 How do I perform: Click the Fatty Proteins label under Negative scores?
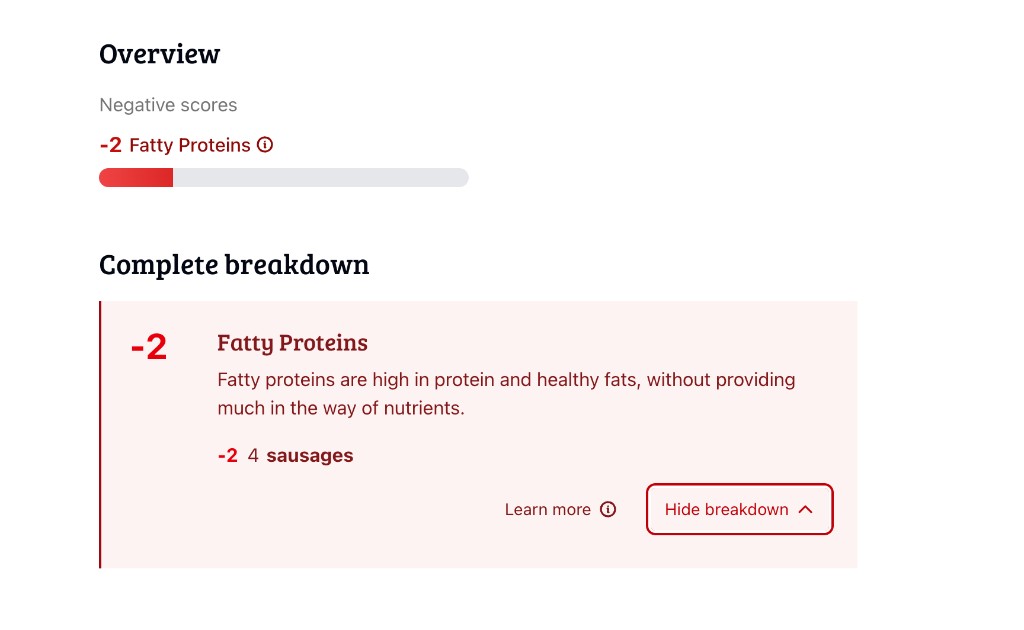click(x=190, y=146)
